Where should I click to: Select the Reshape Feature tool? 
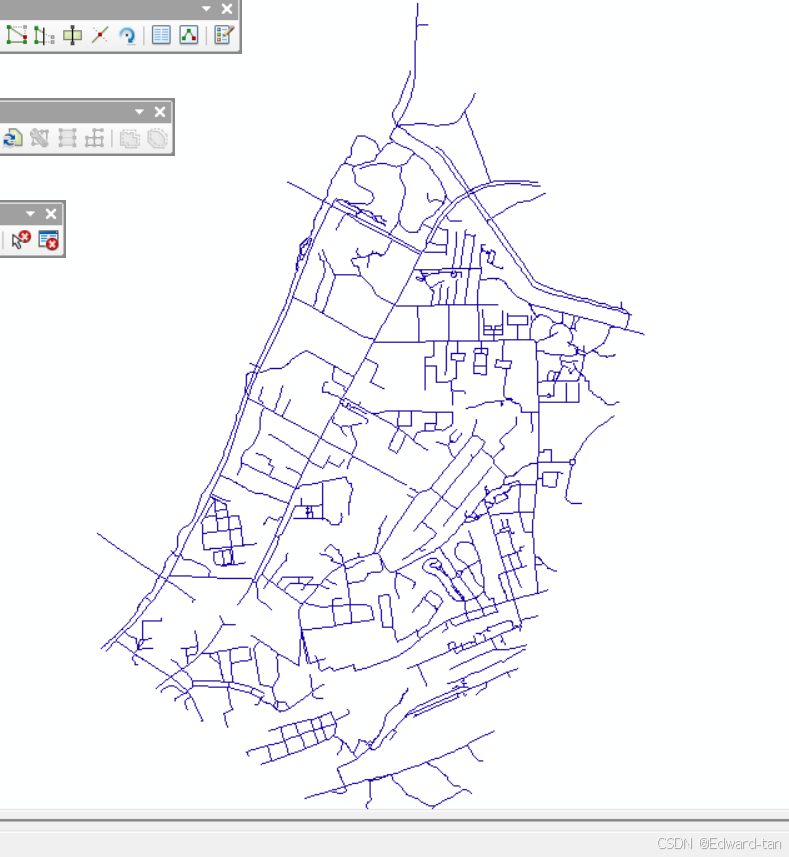tap(44, 35)
